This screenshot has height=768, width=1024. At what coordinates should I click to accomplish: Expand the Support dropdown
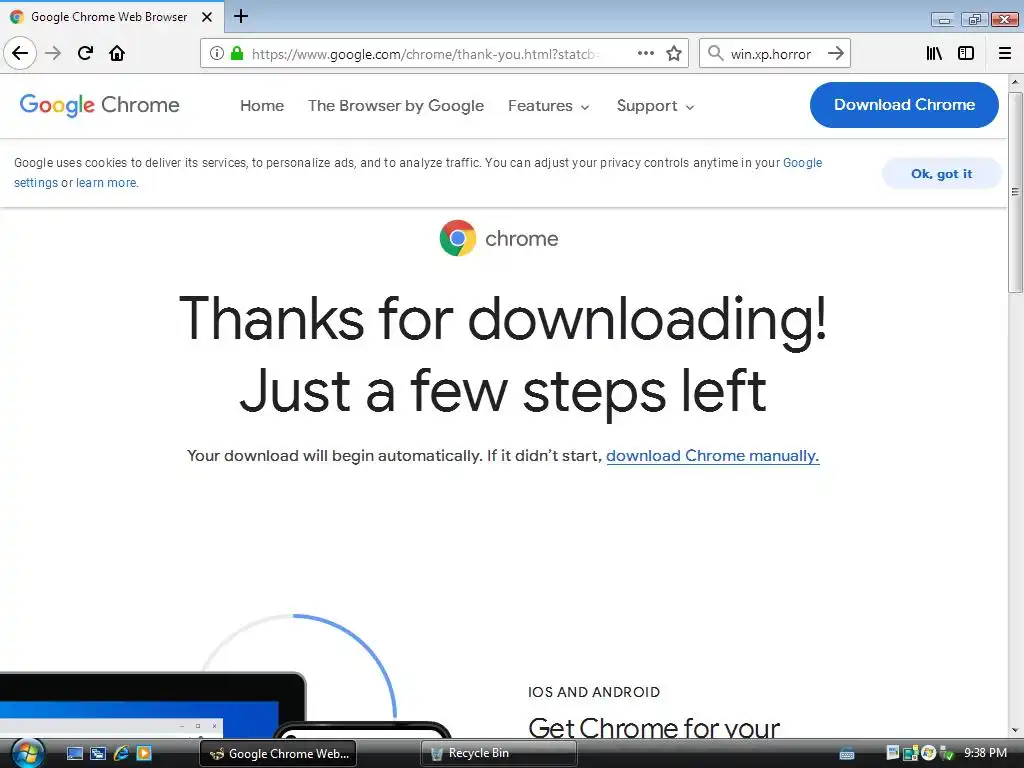coord(655,106)
